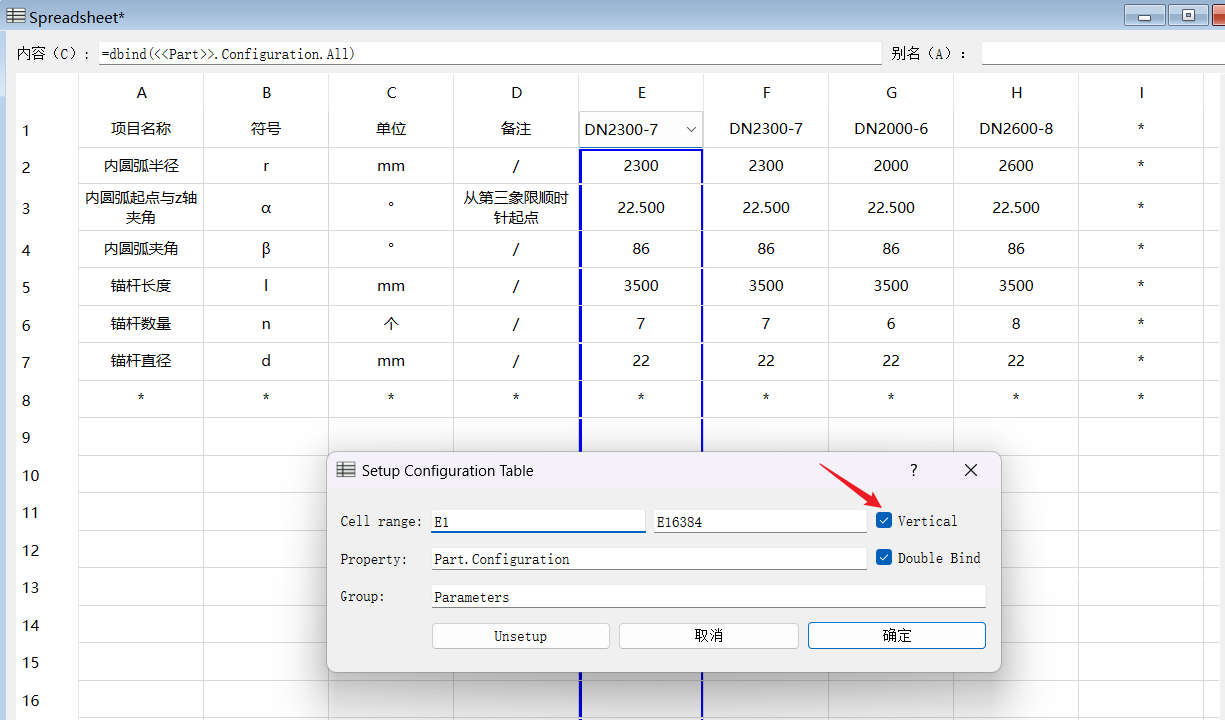Image resolution: width=1225 pixels, height=720 pixels.
Task: Click symbol α in column B
Action: (x=266, y=208)
